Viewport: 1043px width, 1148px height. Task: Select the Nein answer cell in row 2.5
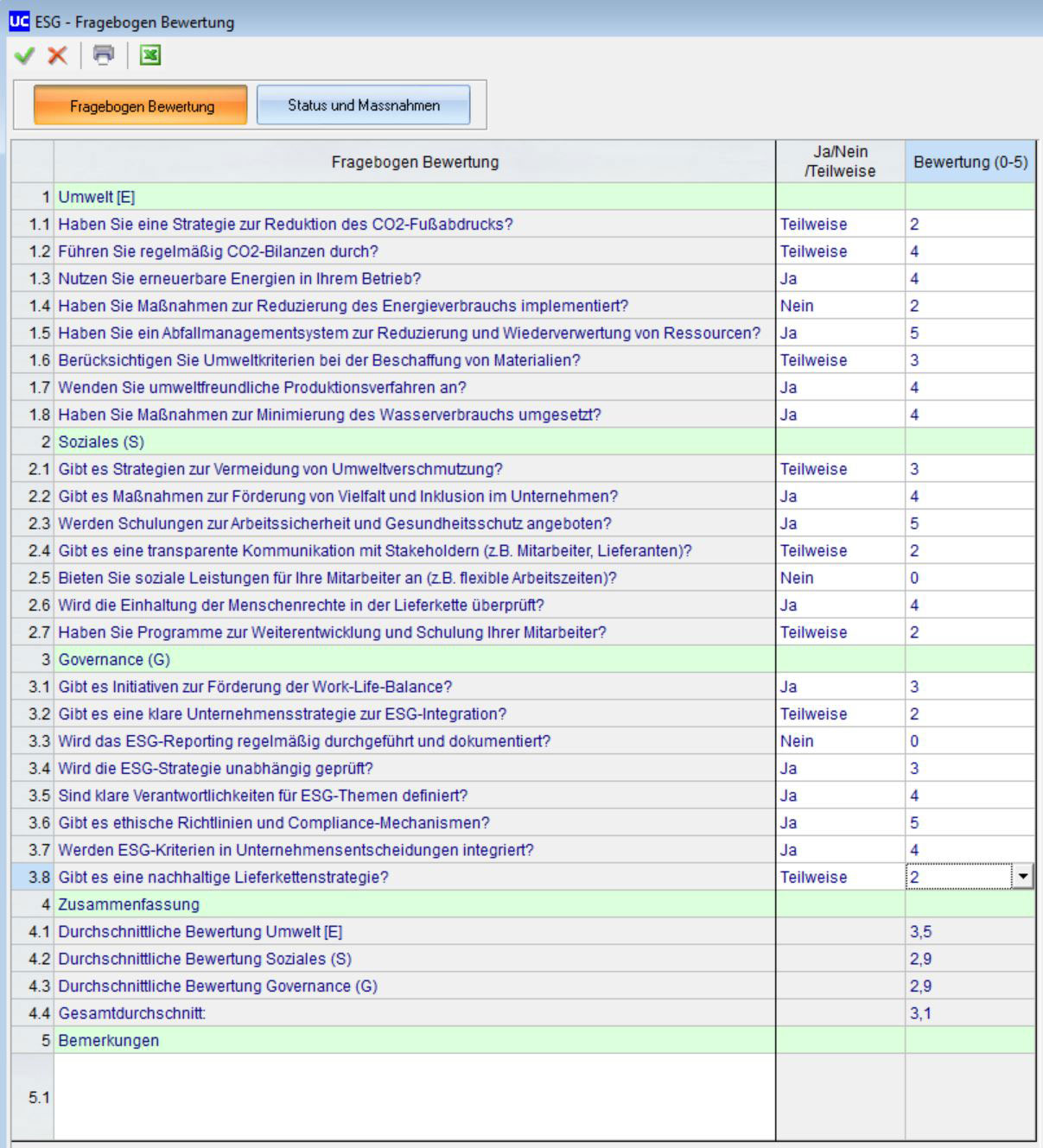[840, 578]
